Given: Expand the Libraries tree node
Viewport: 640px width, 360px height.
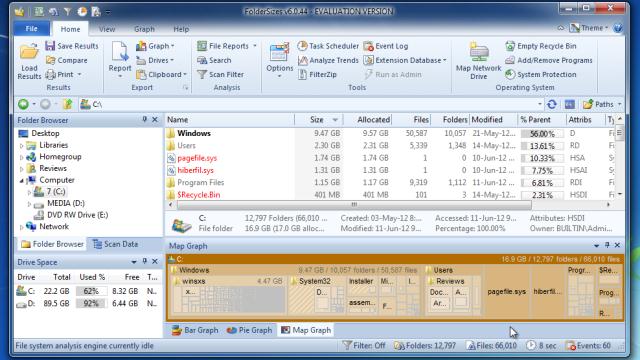Looking at the screenshot, I should pos(22,145).
